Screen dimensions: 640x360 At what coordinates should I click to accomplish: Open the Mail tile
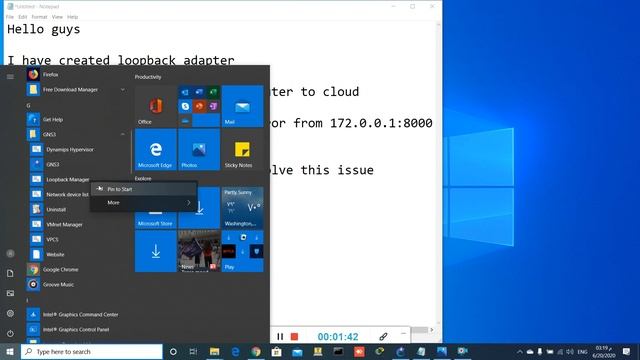pos(242,106)
